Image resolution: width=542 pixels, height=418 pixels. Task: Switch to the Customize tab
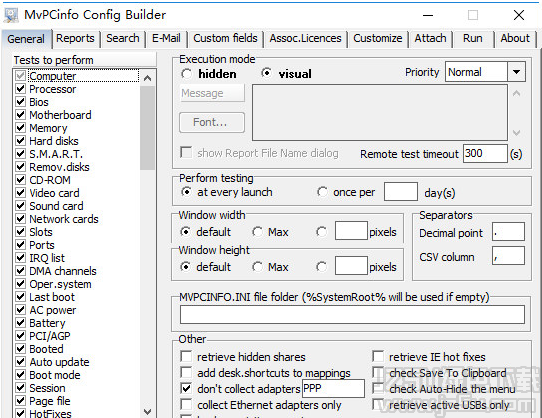pyautogui.click(x=378, y=38)
